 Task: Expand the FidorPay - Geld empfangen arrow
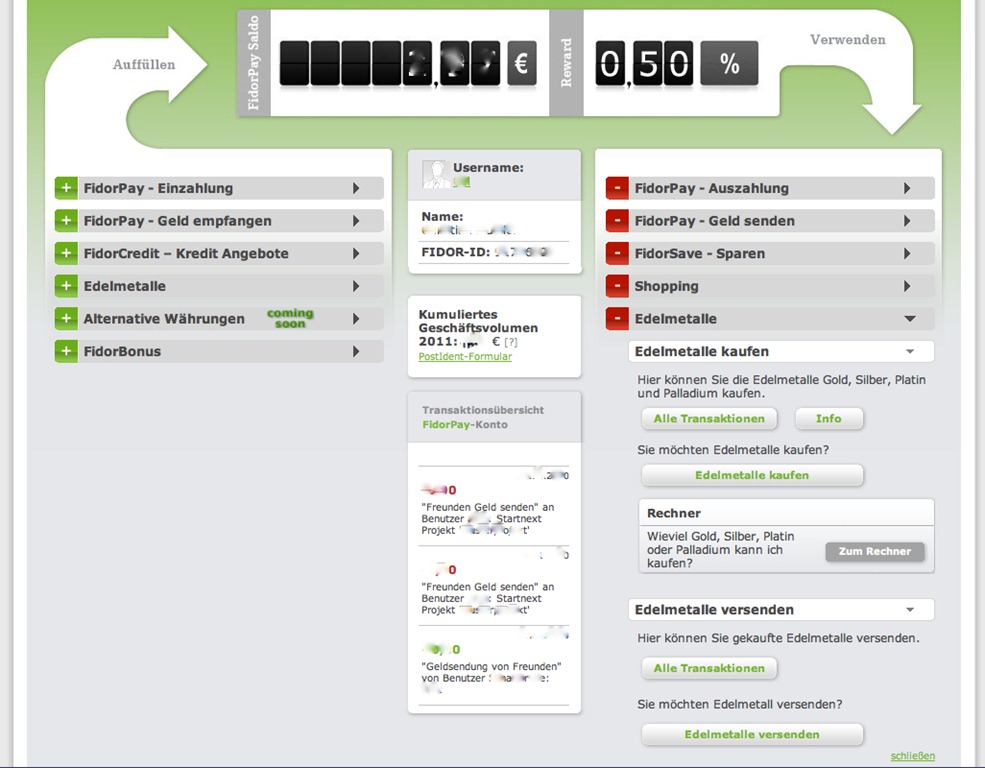pyautogui.click(x=356, y=221)
